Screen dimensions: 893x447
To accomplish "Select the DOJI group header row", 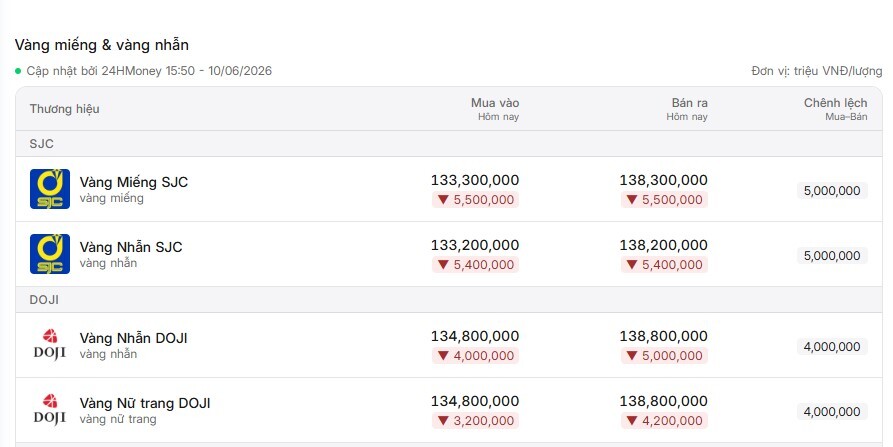I will click(x=449, y=300).
